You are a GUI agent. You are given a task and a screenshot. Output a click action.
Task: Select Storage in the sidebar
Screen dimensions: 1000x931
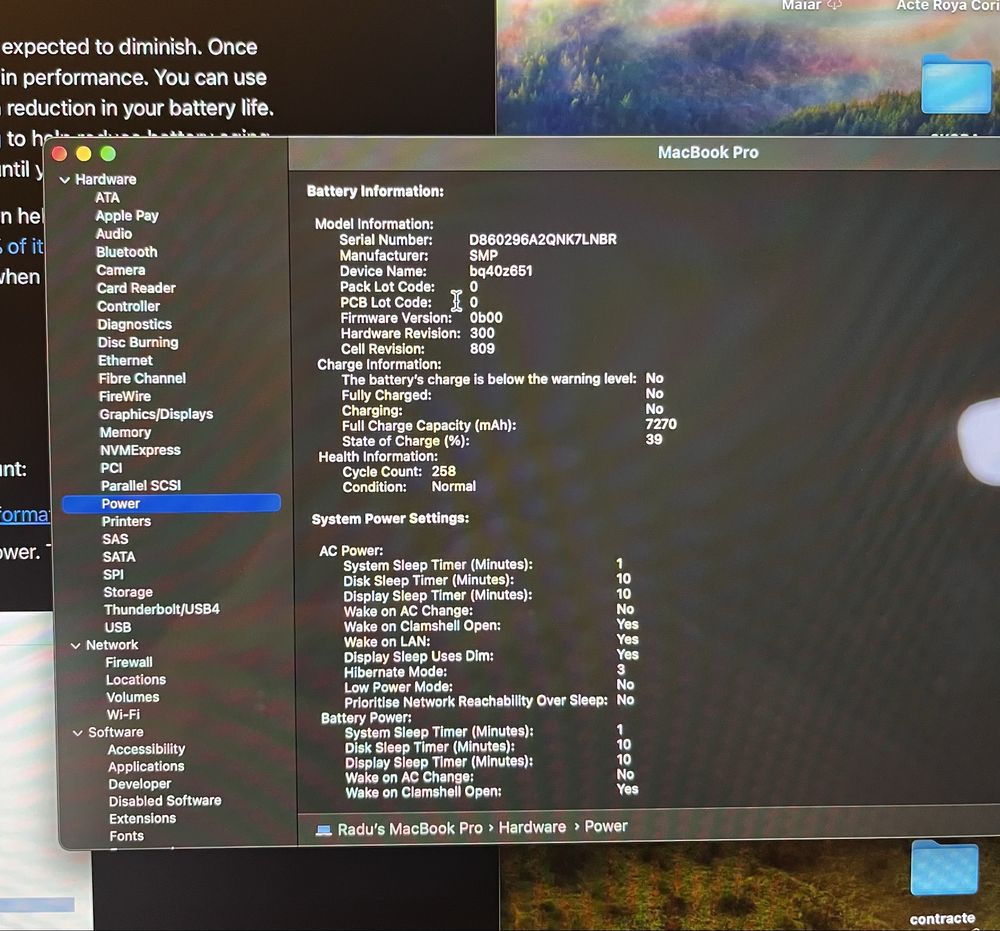128,592
